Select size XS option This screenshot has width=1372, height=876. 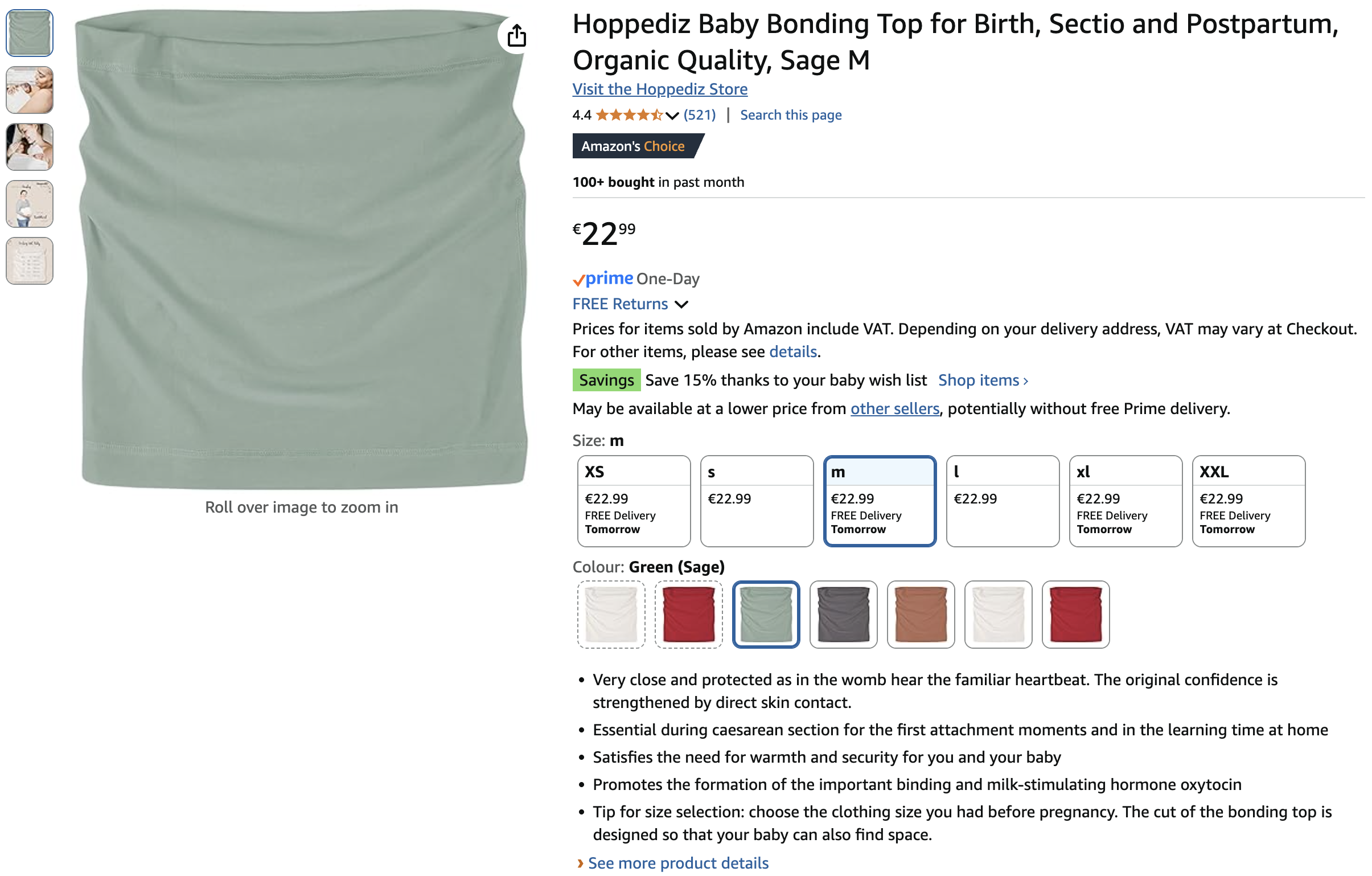634,501
